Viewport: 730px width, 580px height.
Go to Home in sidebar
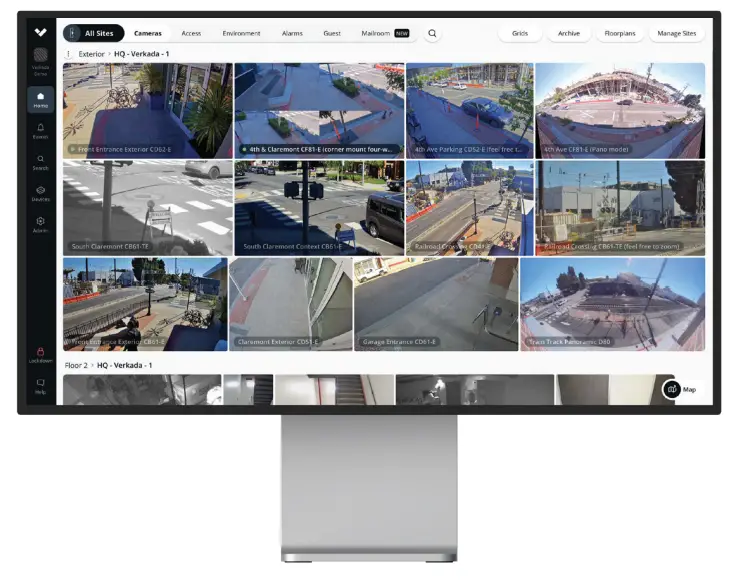[x=41, y=100]
